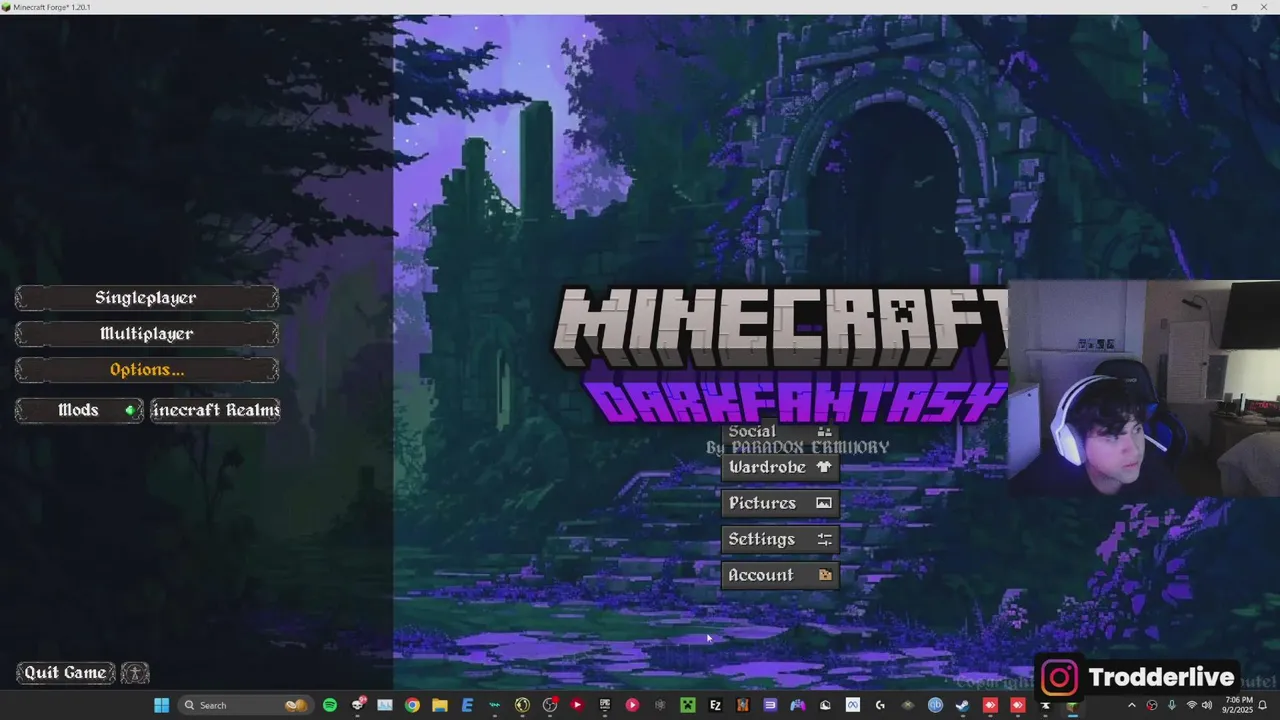Open the Settings entry with sliders icon
The image size is (1280, 720).
click(780, 539)
